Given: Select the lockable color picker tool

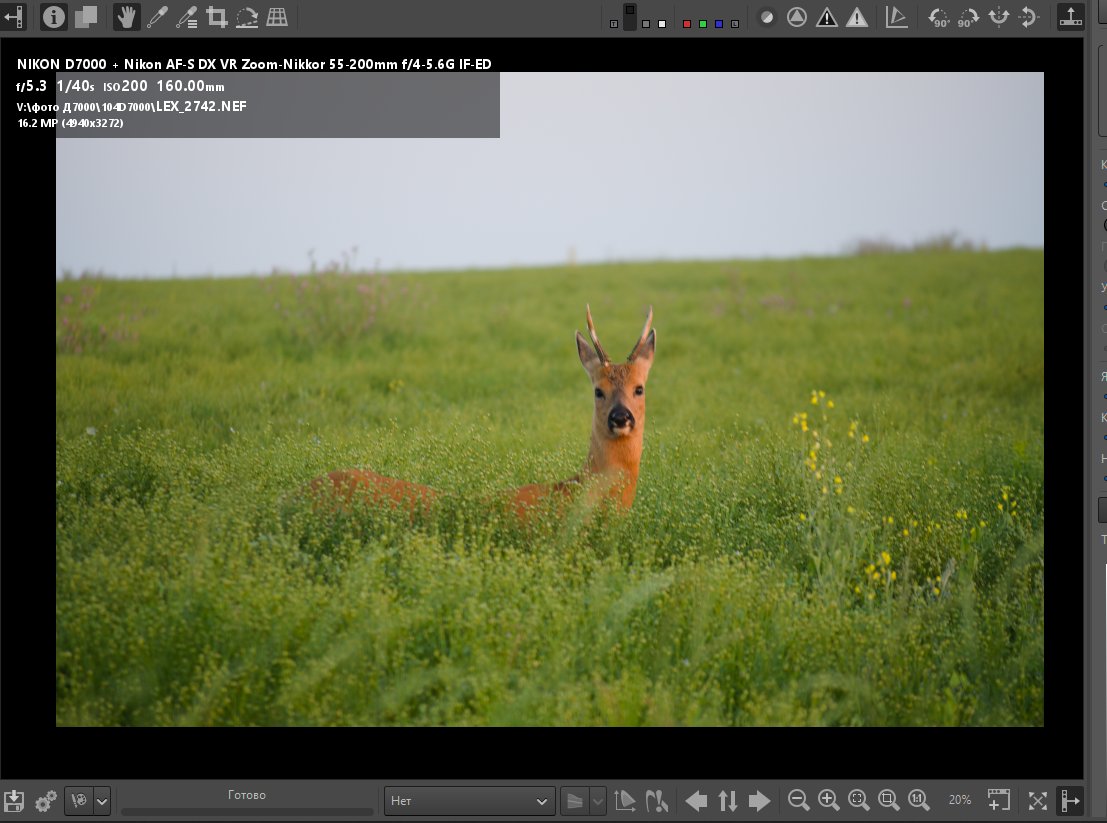Looking at the screenshot, I should [186, 17].
